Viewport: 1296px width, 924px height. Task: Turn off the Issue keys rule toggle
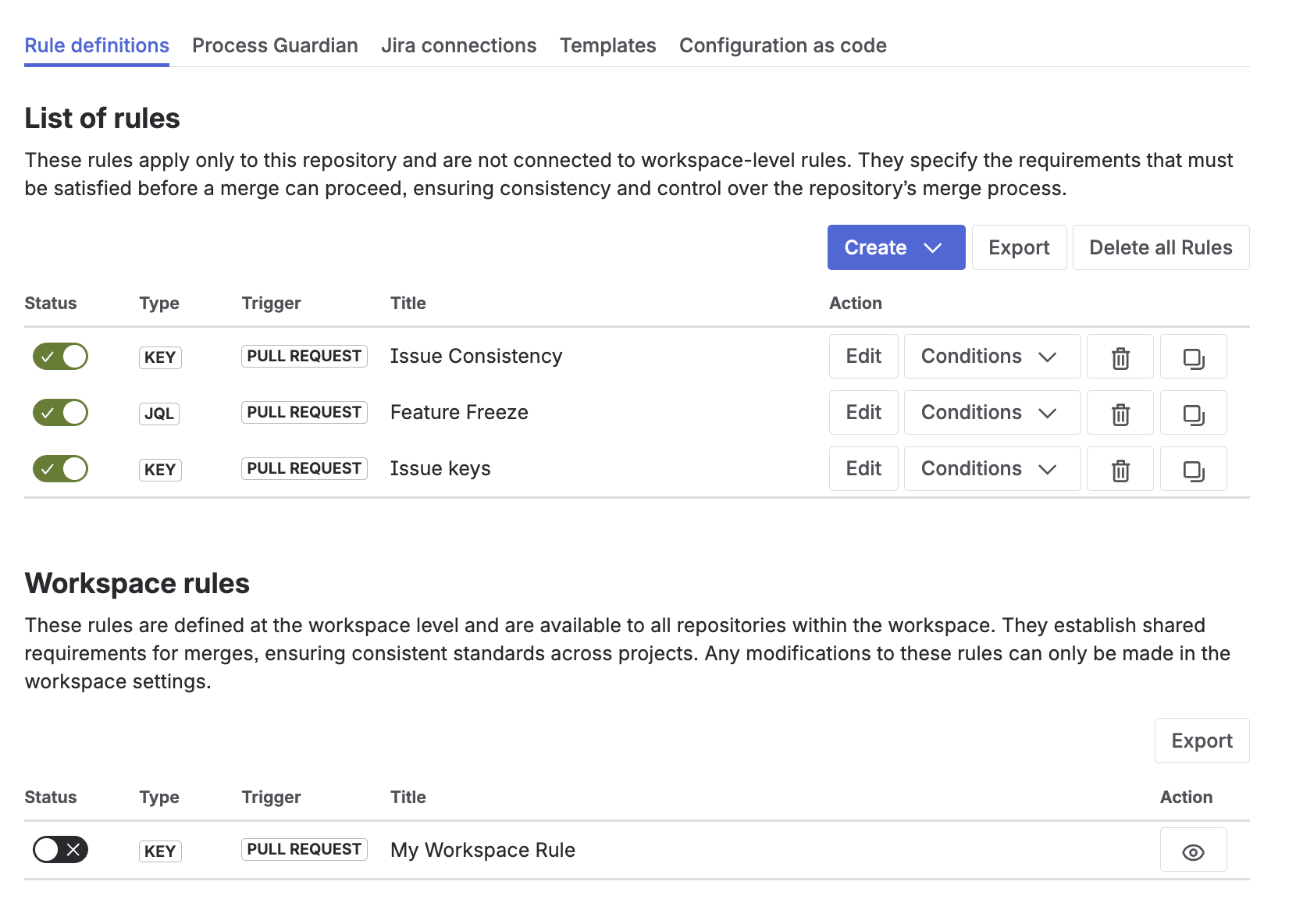click(x=60, y=469)
